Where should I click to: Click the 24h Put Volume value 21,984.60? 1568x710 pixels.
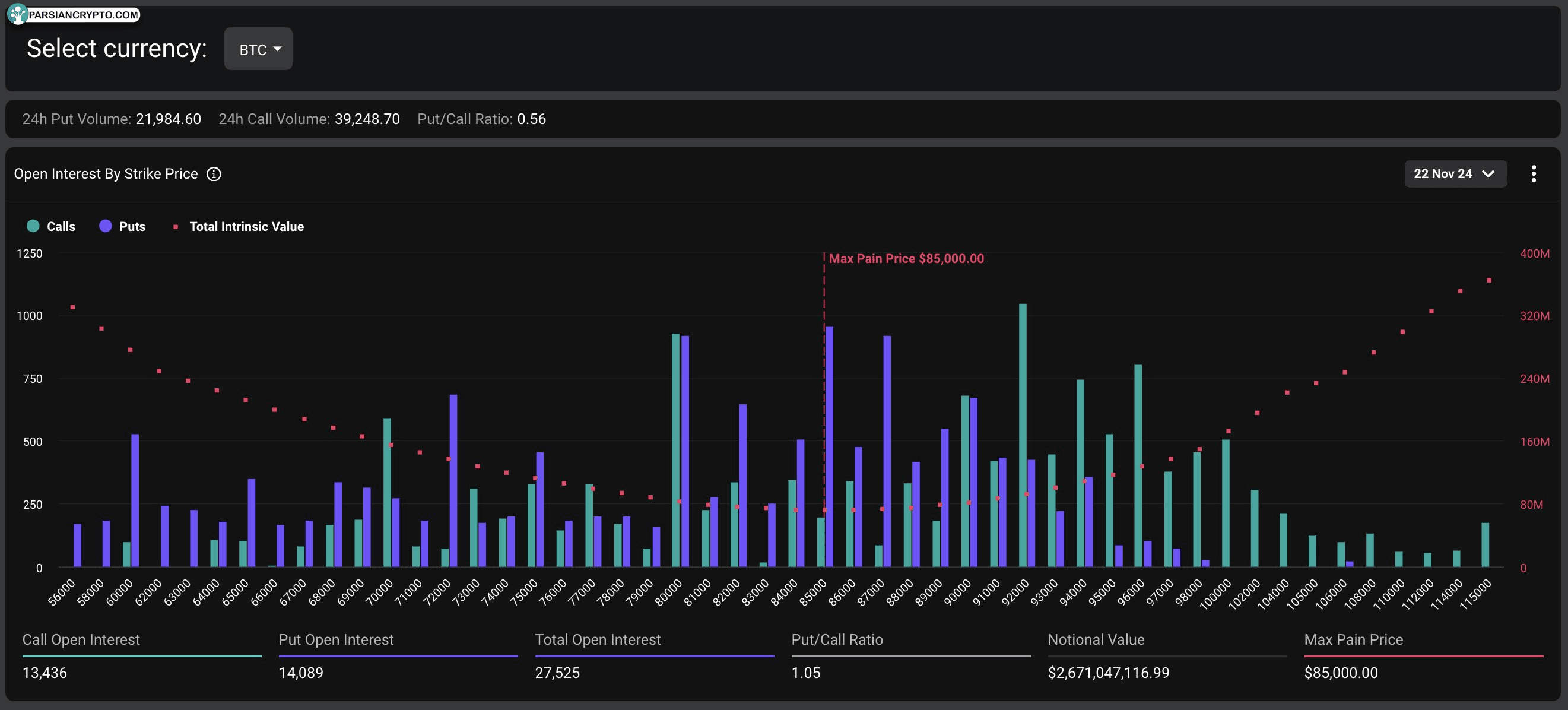click(x=168, y=119)
